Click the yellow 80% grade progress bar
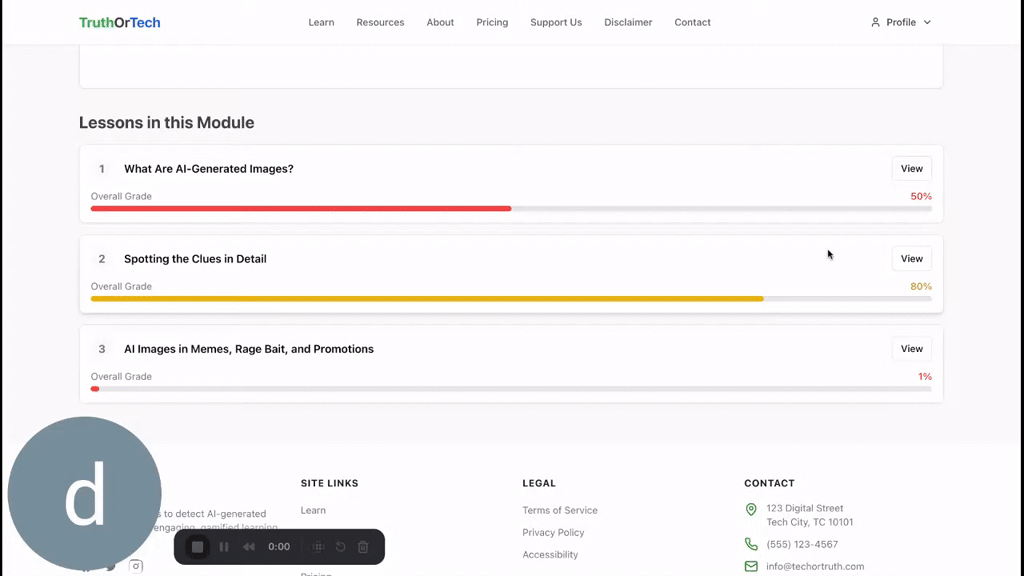This screenshot has height=576, width=1024. (x=511, y=299)
